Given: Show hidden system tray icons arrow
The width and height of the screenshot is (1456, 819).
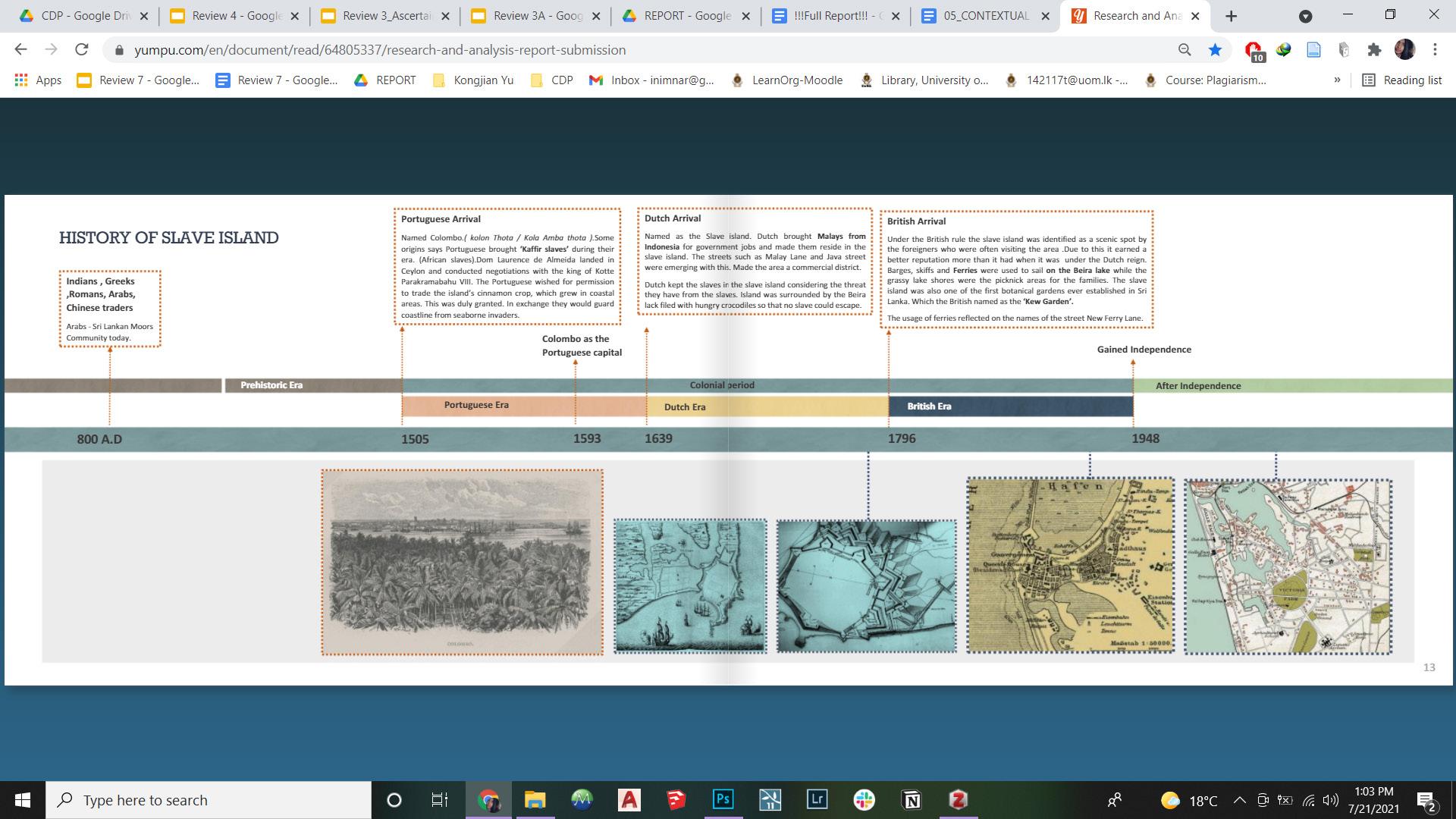Looking at the screenshot, I should 1239,800.
